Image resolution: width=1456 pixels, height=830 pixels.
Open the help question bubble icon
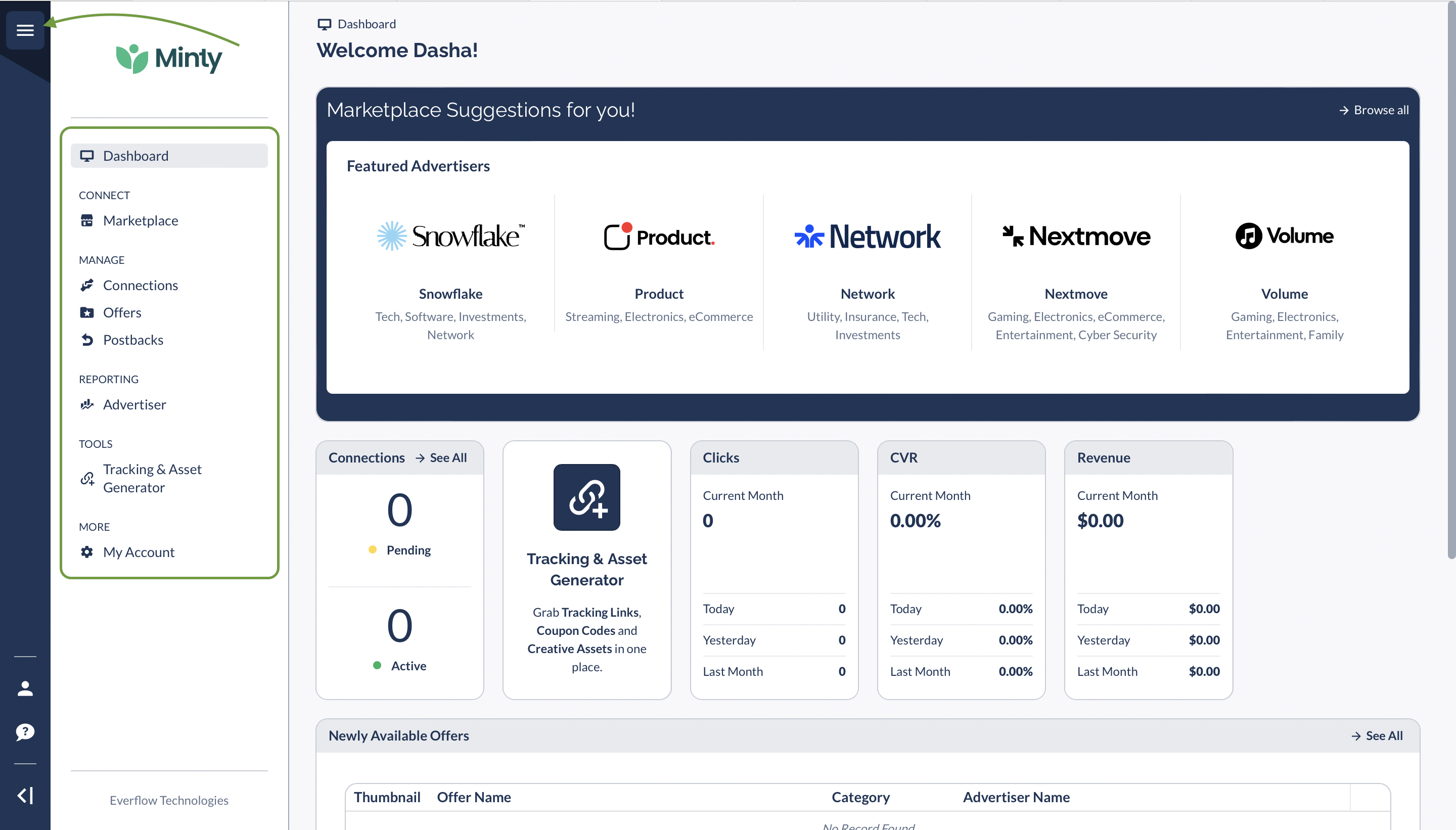[x=25, y=732]
